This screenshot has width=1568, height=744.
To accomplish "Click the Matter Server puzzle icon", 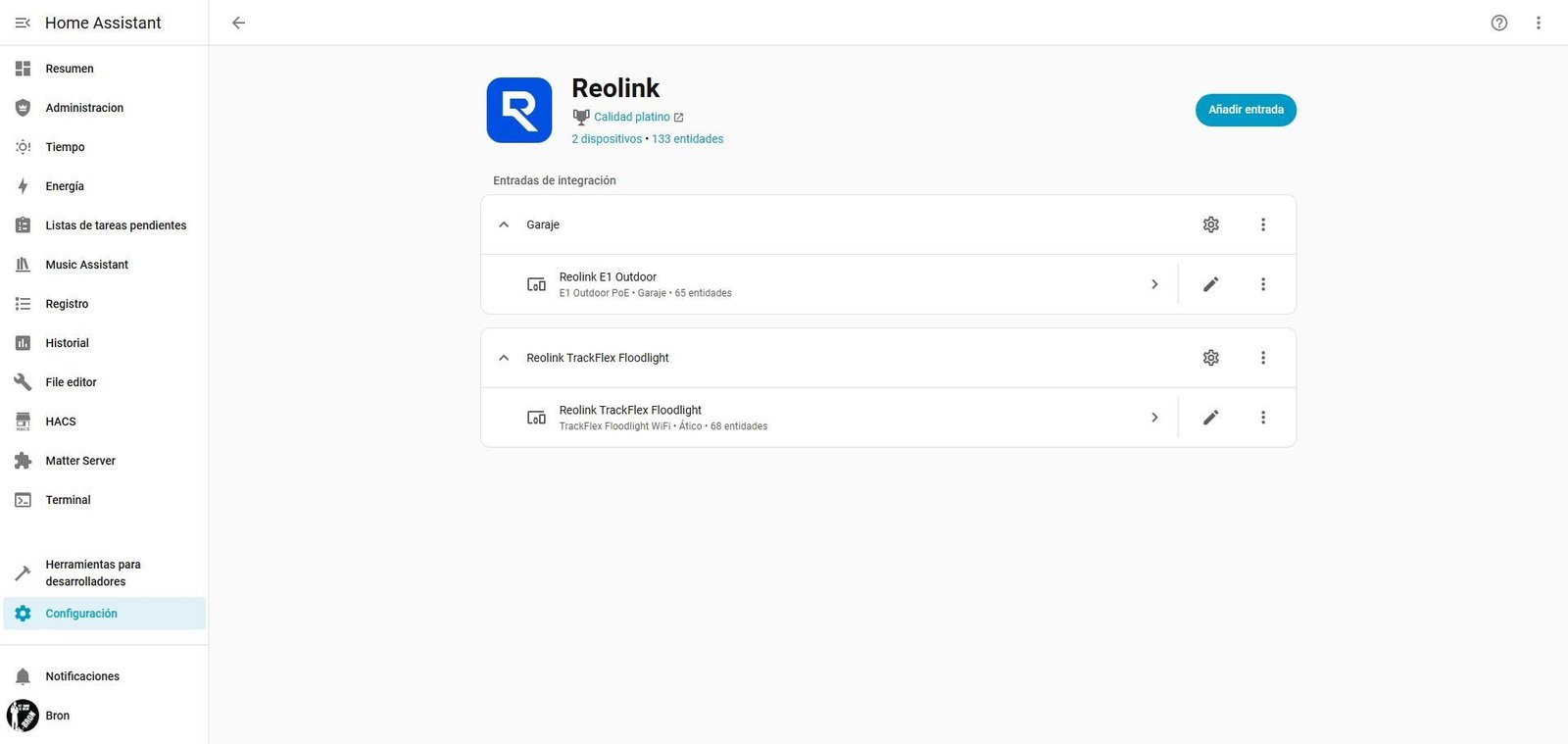I will pyautogui.click(x=23, y=461).
